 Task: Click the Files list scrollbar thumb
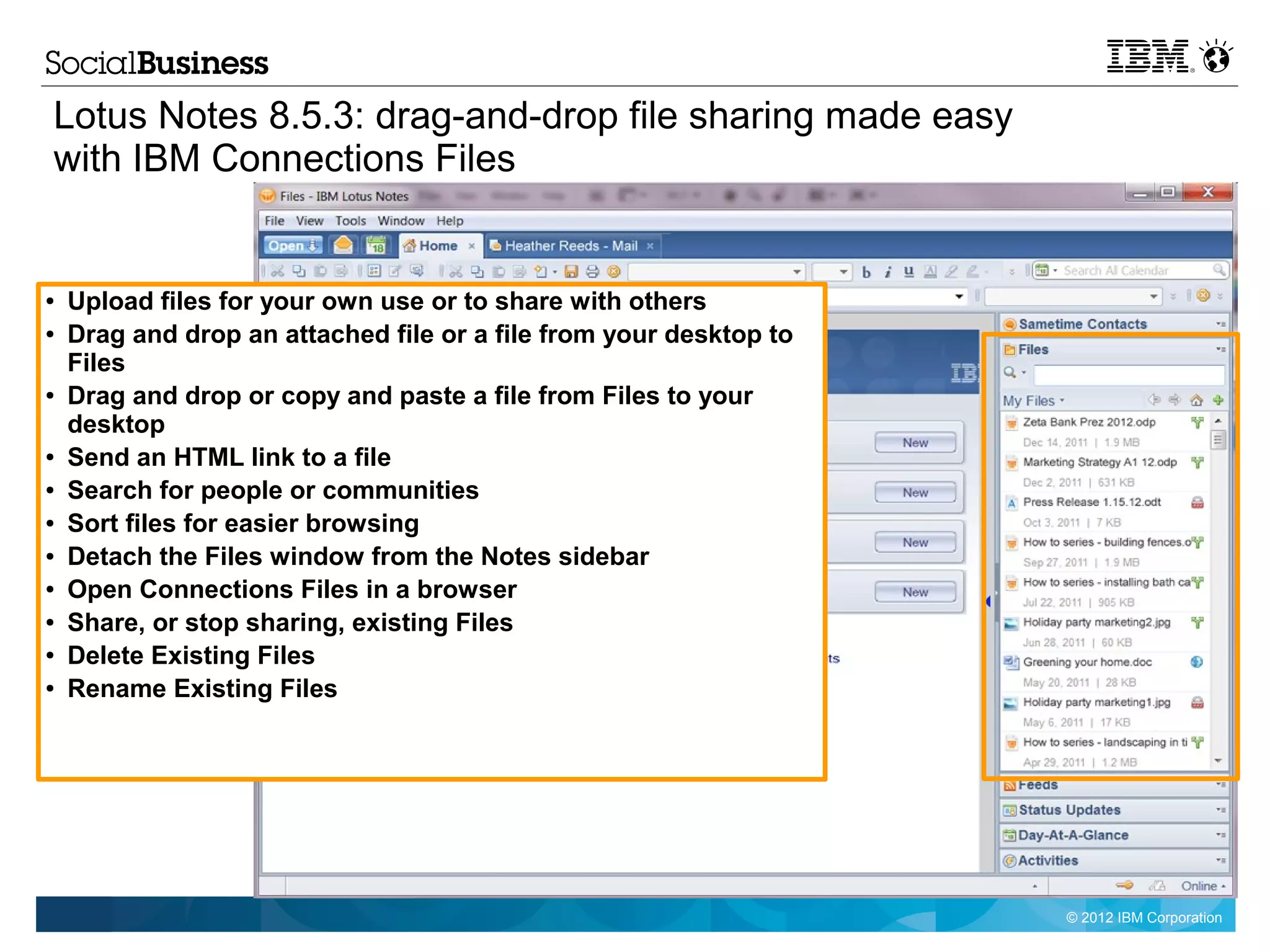(1218, 441)
